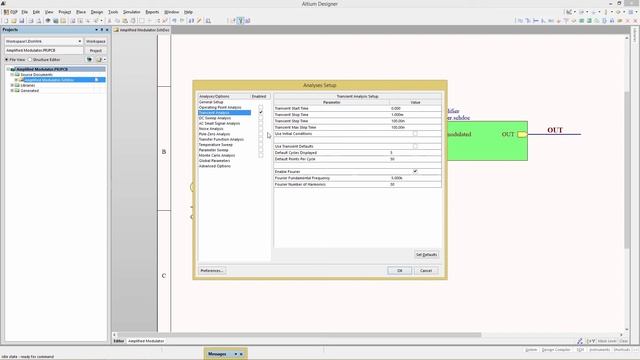The height and width of the screenshot is (360, 640).
Task: Open the DXP menu
Action: click(x=11, y=12)
